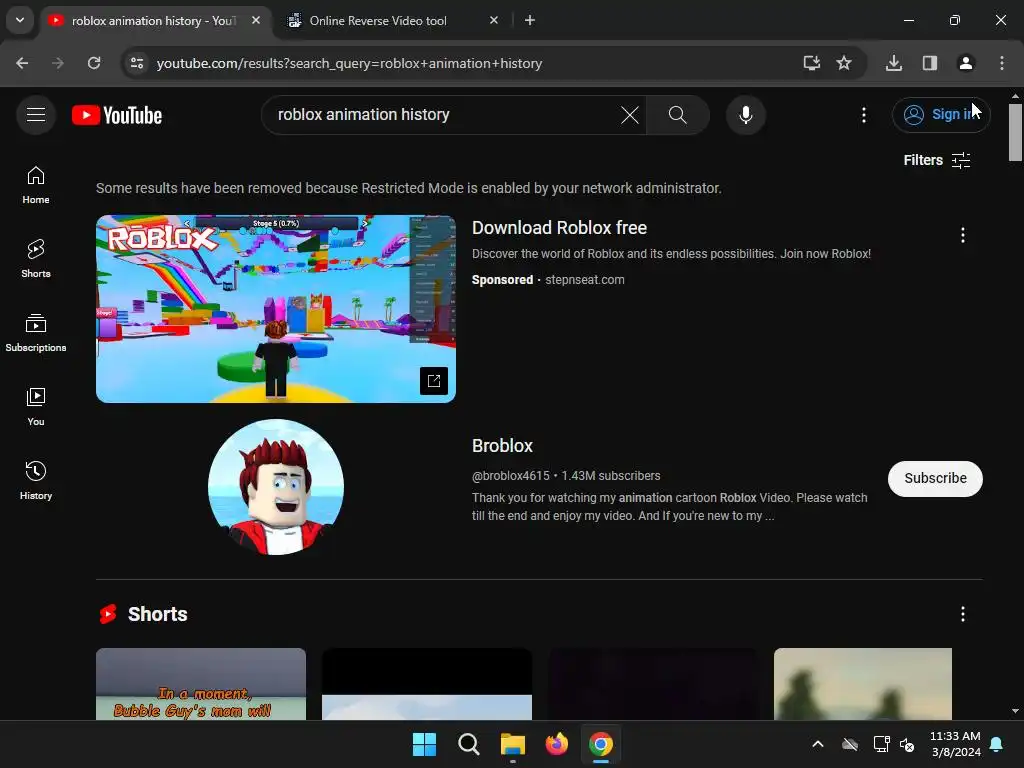Show hidden system tray icons
The width and height of the screenshot is (1024, 768).
[817, 744]
